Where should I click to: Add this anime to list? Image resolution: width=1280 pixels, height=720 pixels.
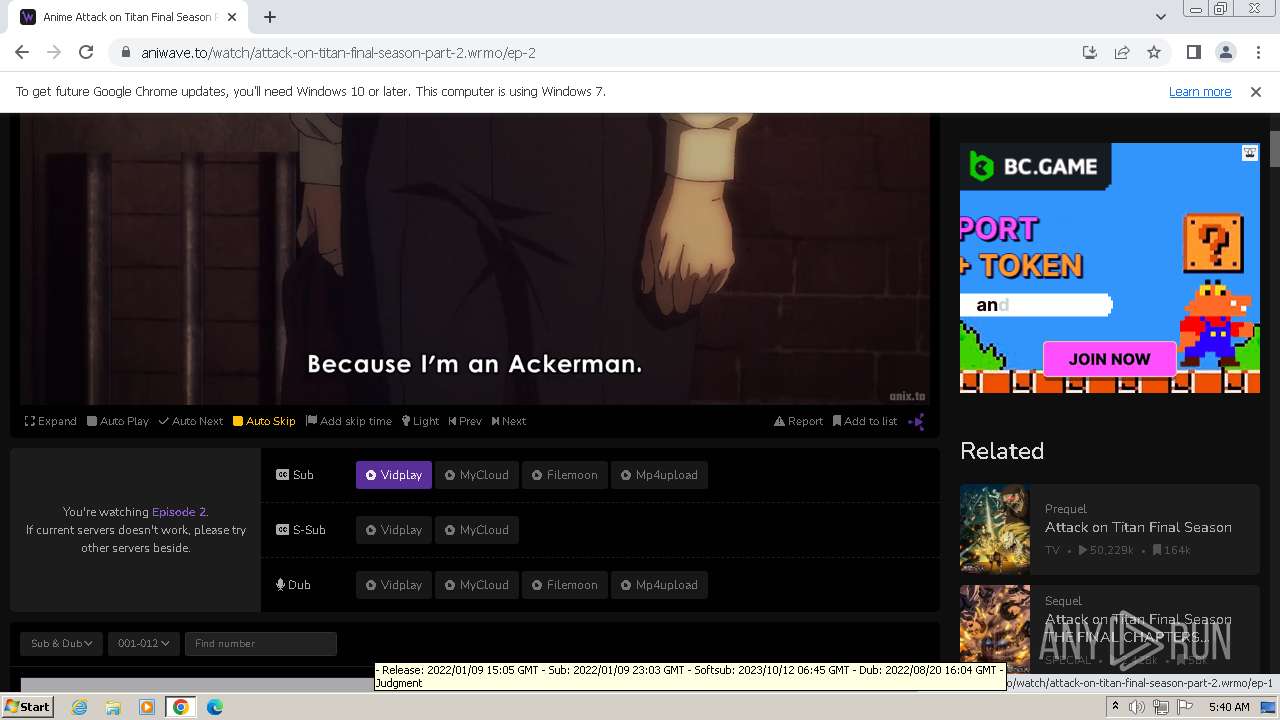865,421
